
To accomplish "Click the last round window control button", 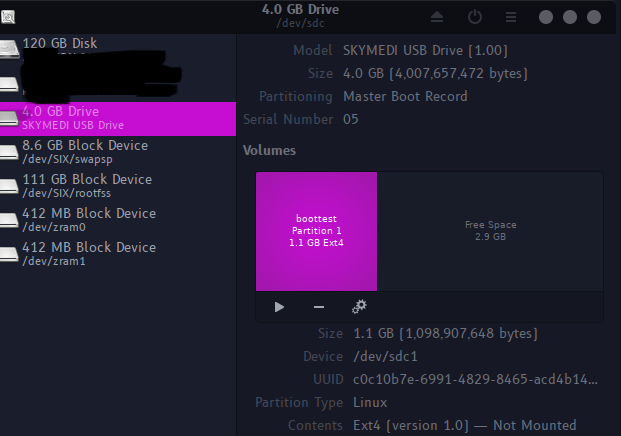I will (594, 17).
